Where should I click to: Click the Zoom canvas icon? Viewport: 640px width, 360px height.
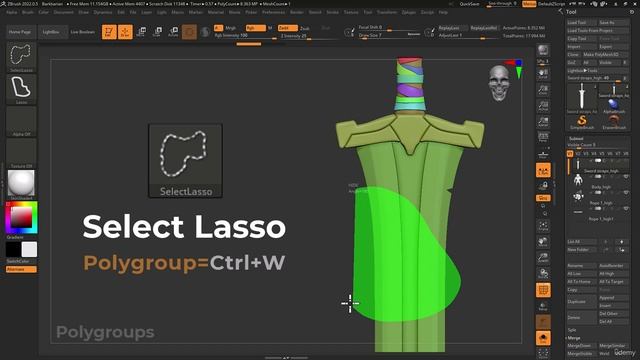click(543, 89)
